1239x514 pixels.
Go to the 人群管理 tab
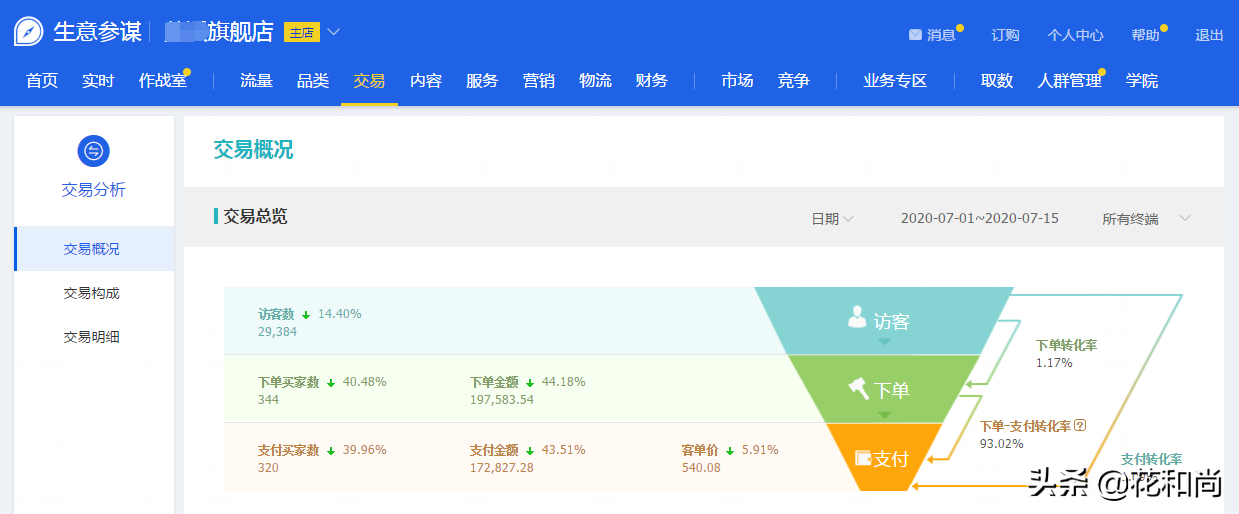tap(1069, 81)
